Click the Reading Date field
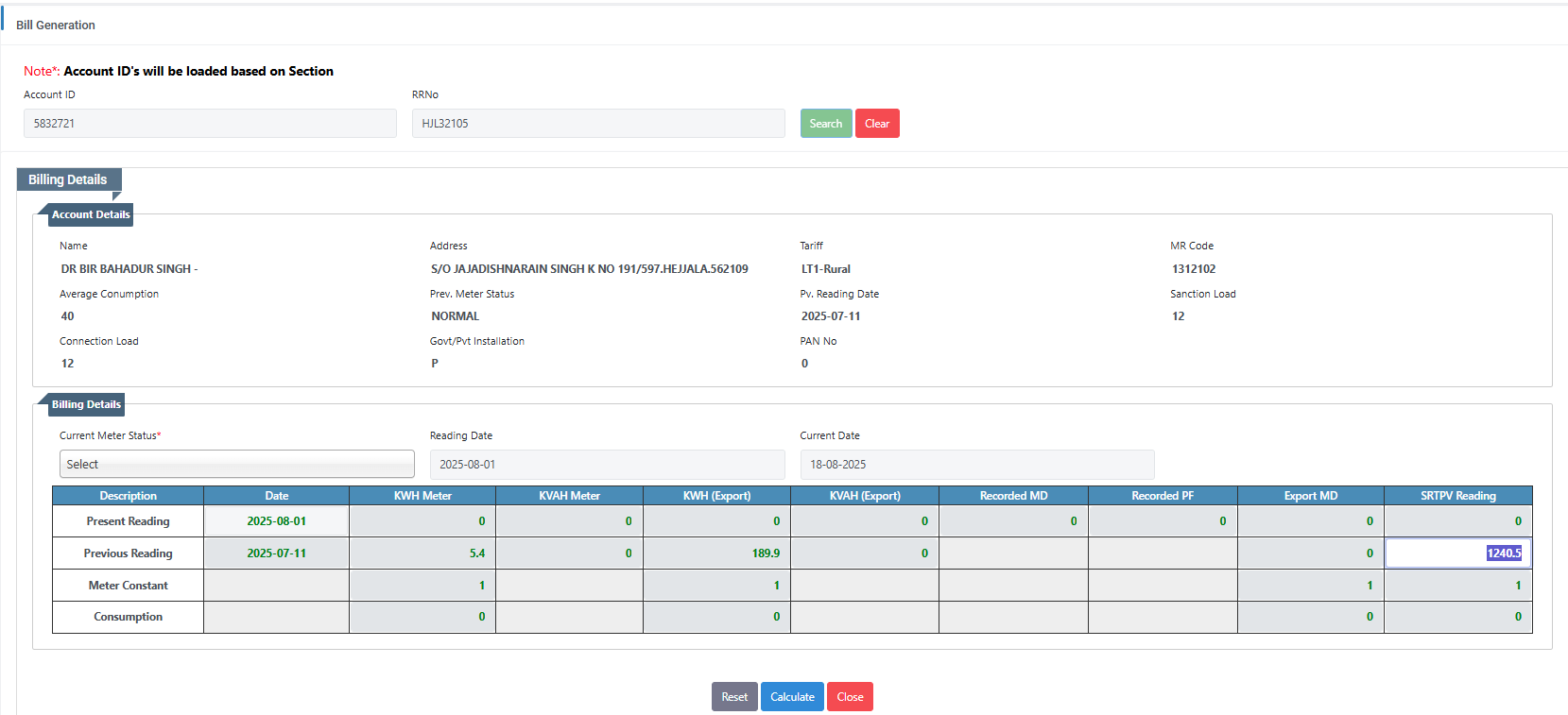 click(607, 465)
